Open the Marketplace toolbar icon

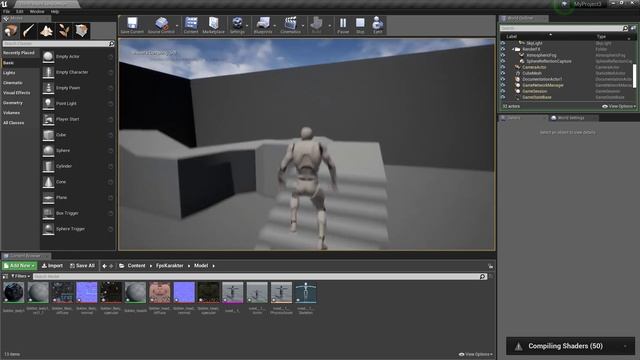(x=213, y=22)
